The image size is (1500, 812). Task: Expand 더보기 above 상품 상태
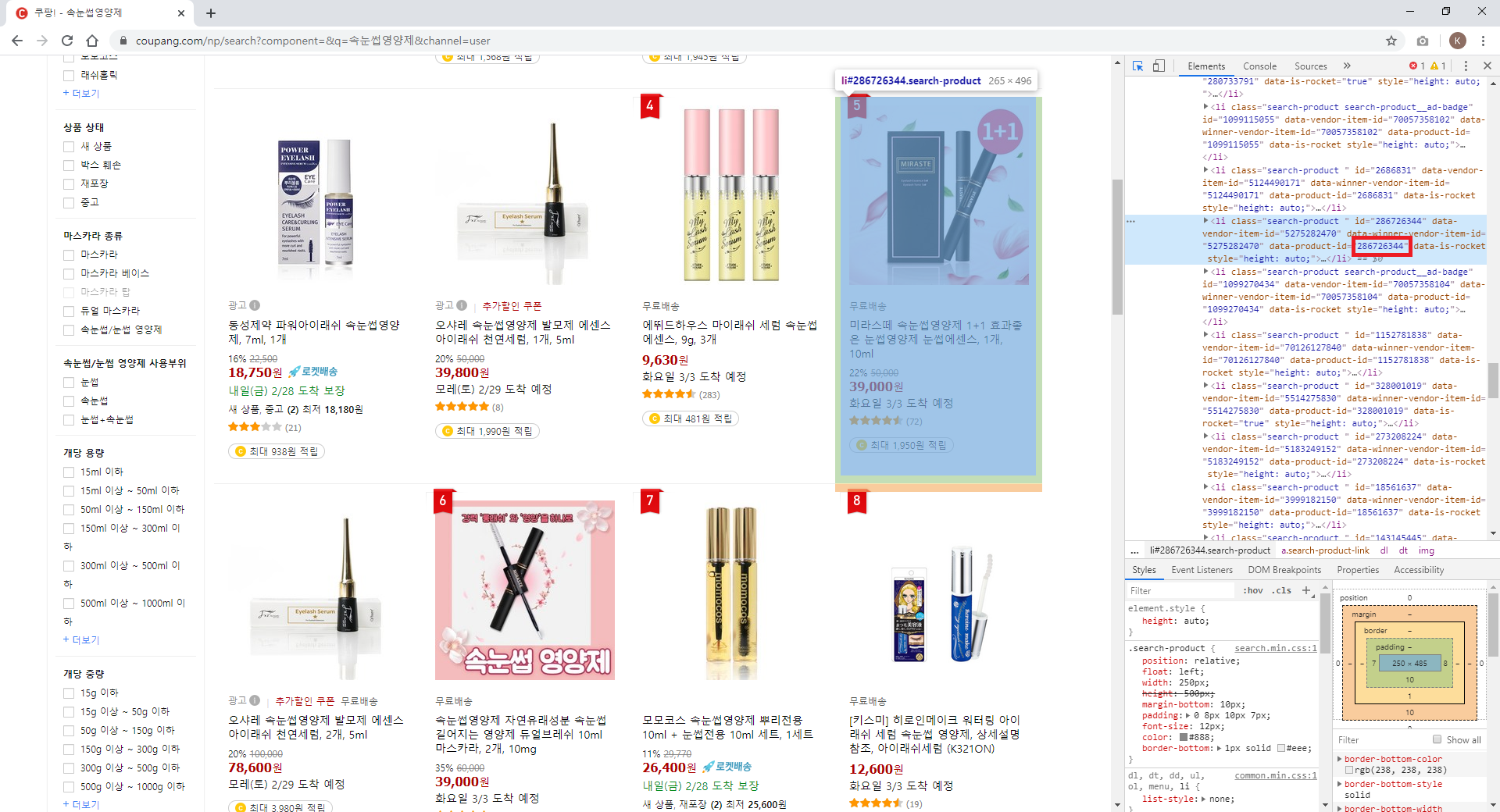(81, 93)
